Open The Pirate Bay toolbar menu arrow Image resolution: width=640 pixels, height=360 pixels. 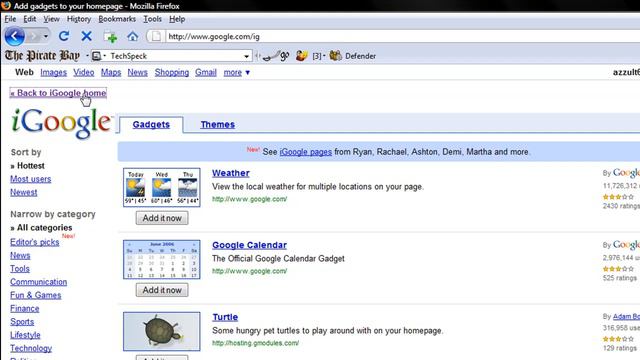[87, 56]
